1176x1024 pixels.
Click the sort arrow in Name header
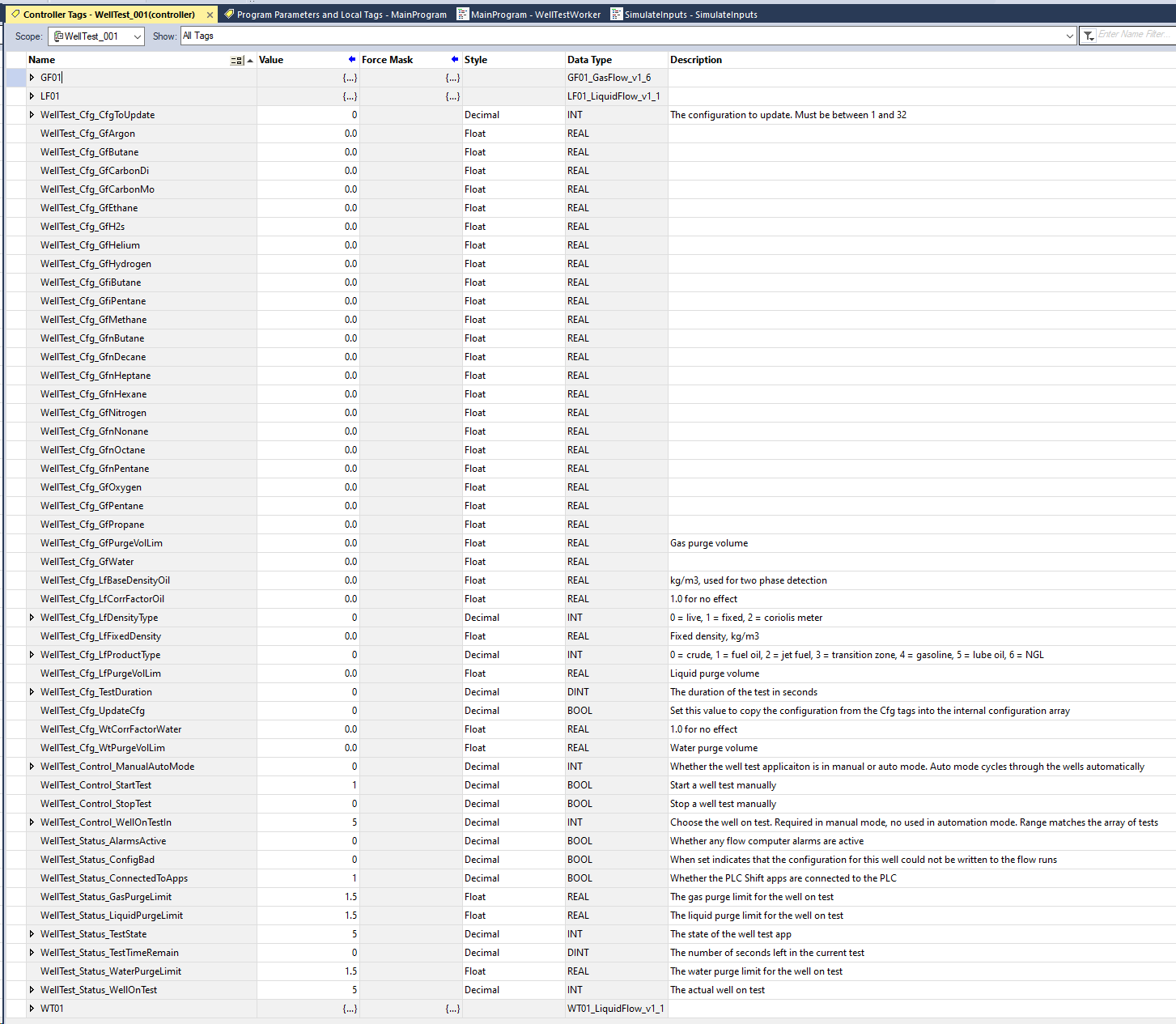coord(250,61)
